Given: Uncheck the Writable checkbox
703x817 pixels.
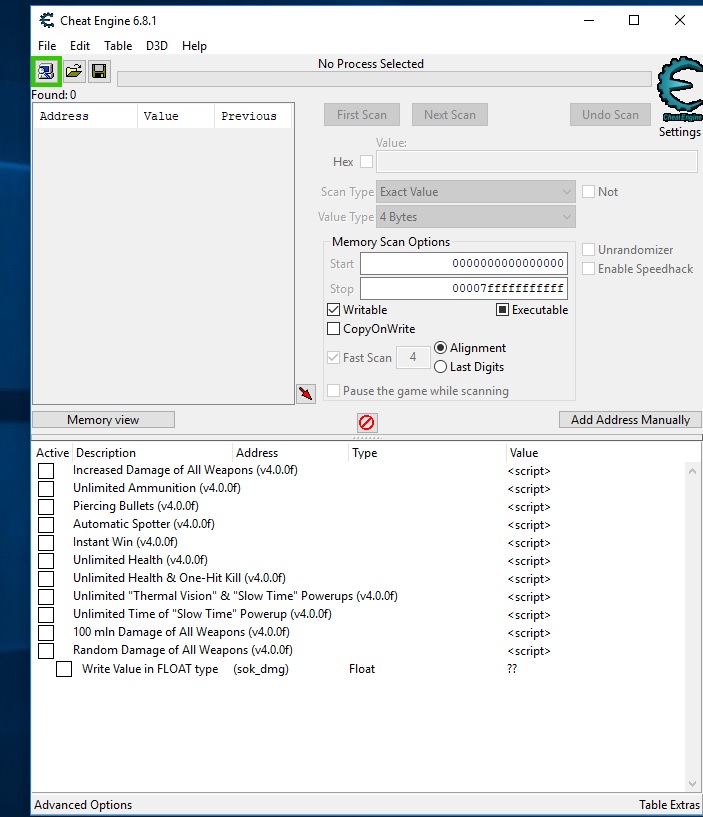Looking at the screenshot, I should coord(334,310).
